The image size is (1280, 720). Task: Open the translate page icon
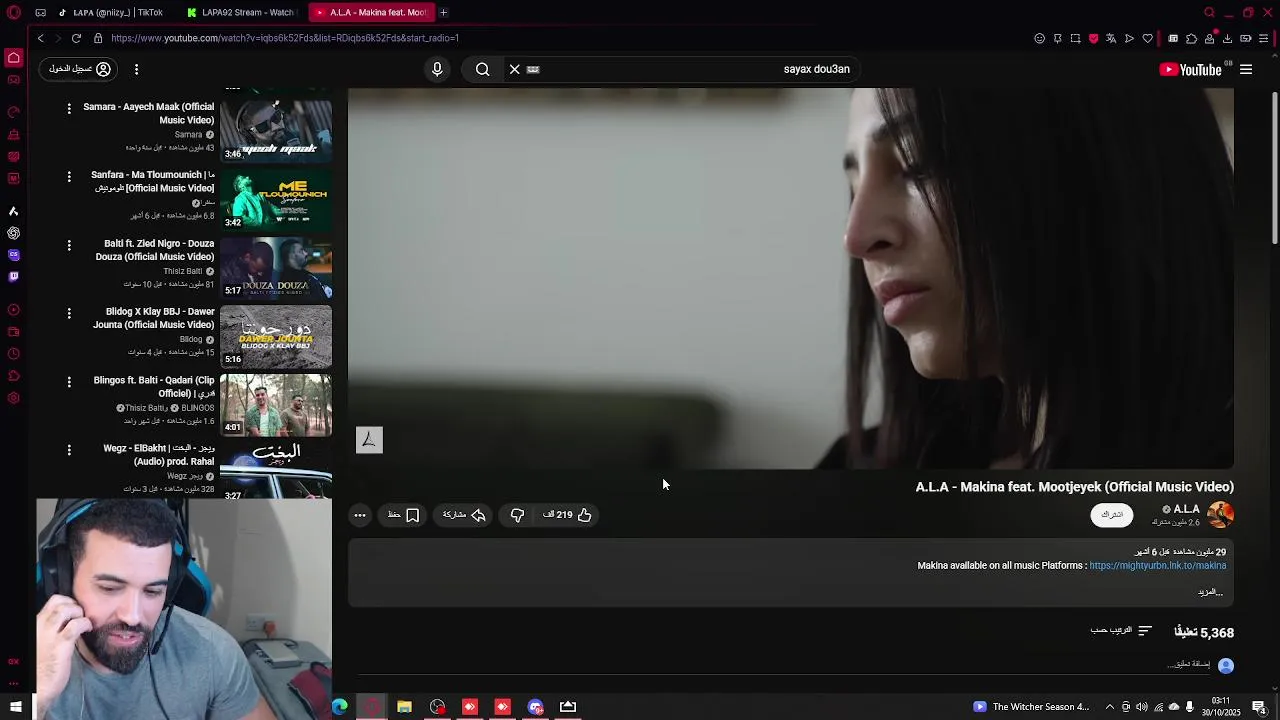[1112, 38]
